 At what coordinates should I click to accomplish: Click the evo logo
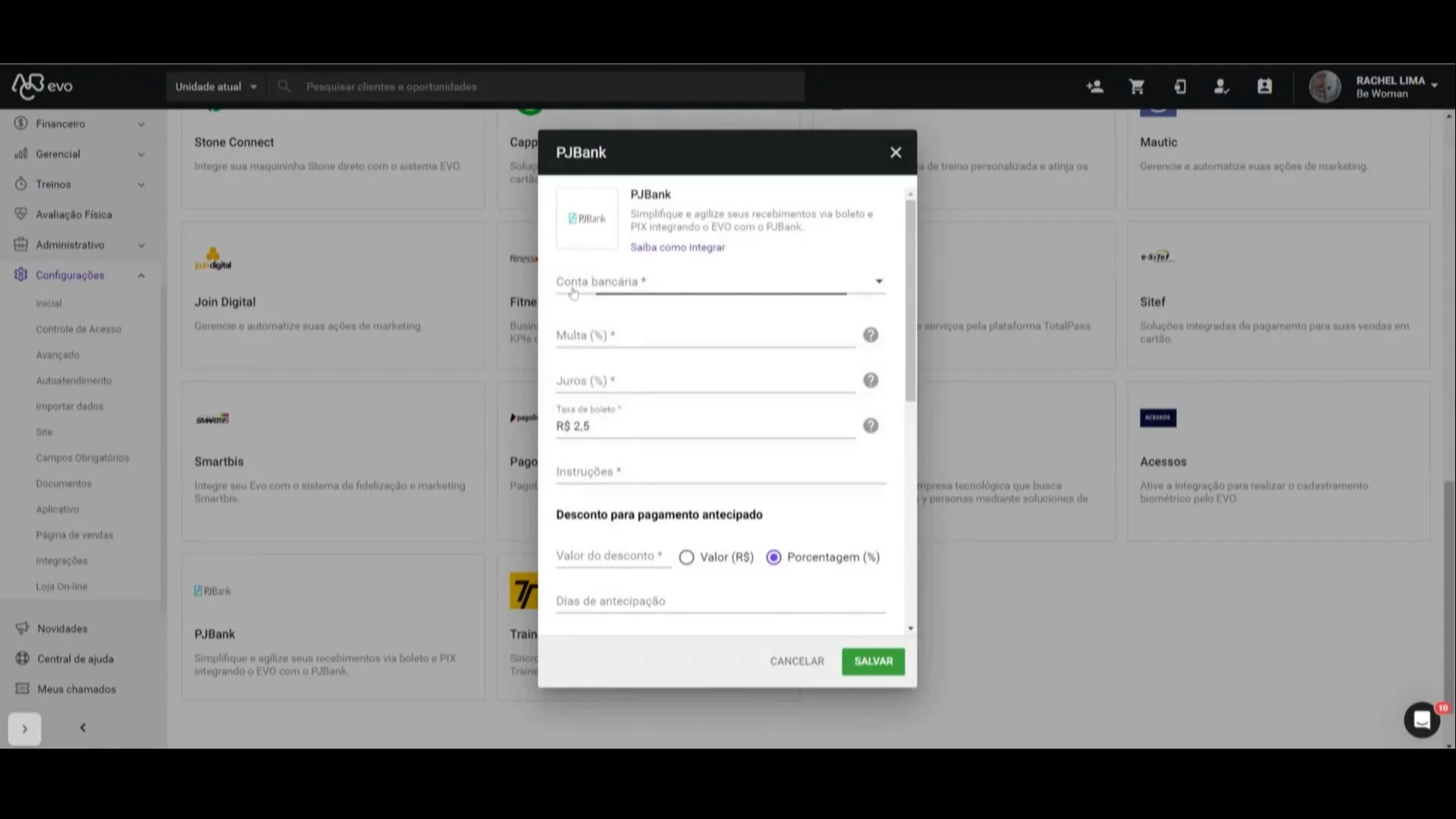point(42,86)
